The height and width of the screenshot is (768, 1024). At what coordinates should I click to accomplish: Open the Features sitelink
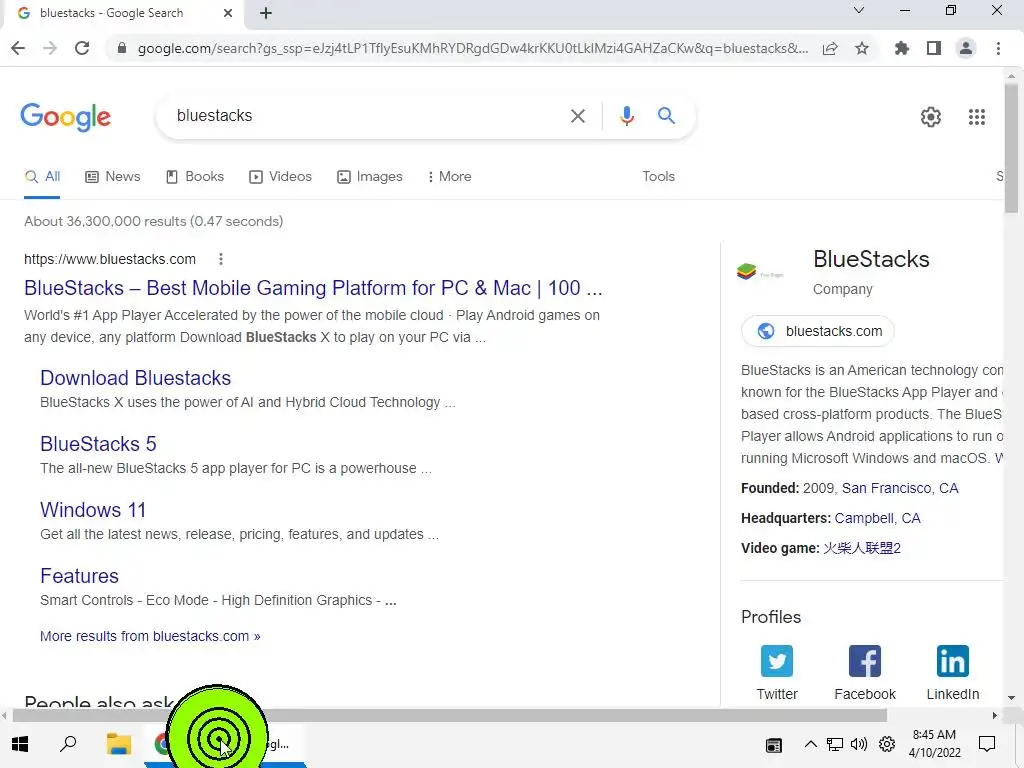coord(79,576)
